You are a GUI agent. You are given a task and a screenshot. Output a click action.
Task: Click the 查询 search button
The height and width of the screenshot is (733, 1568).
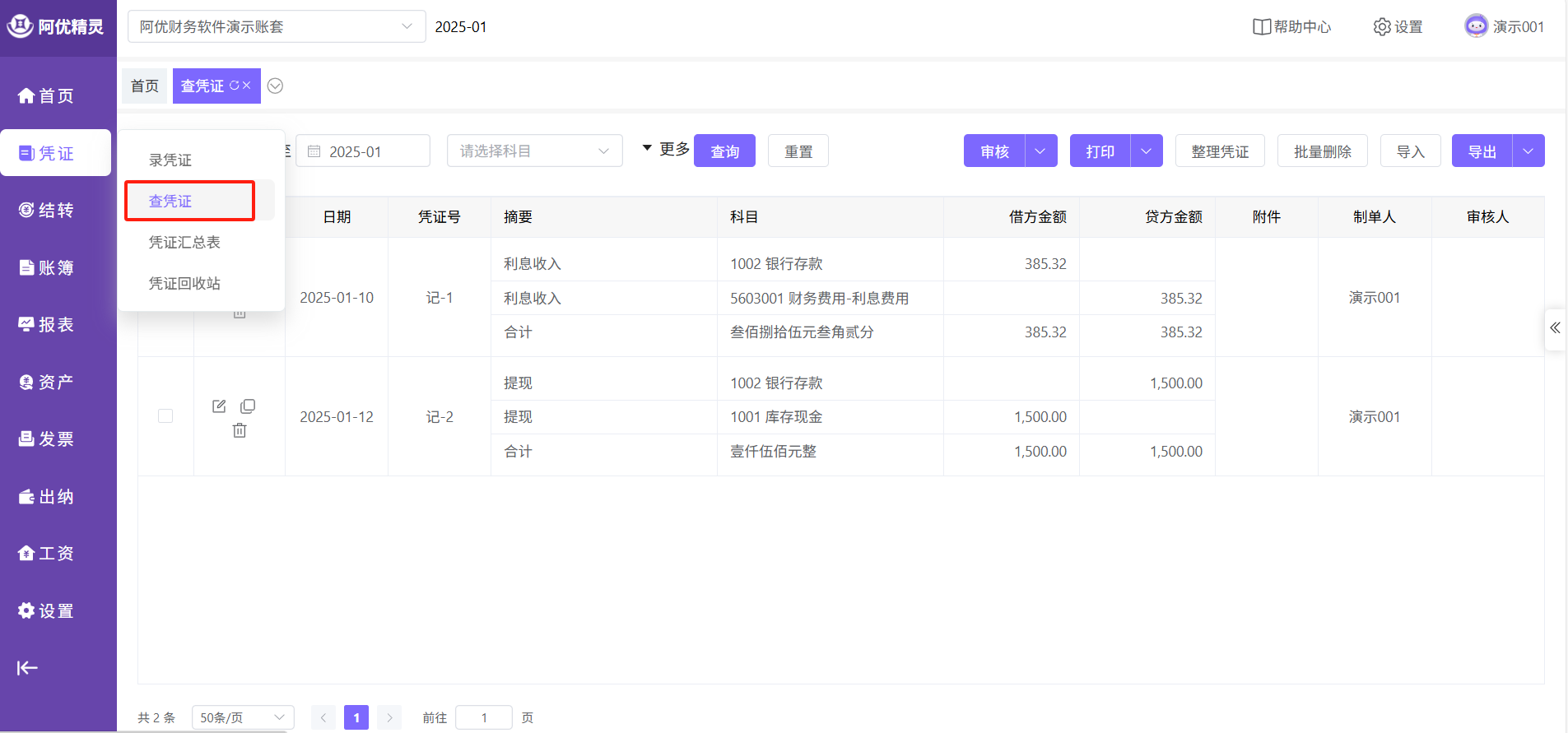tap(724, 151)
